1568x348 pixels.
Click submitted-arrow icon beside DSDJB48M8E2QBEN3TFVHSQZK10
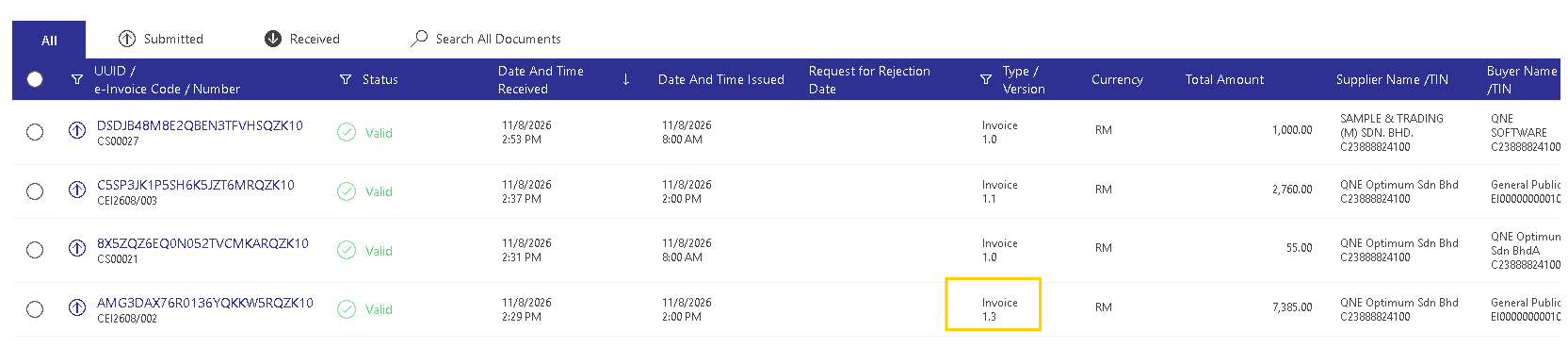(x=77, y=130)
